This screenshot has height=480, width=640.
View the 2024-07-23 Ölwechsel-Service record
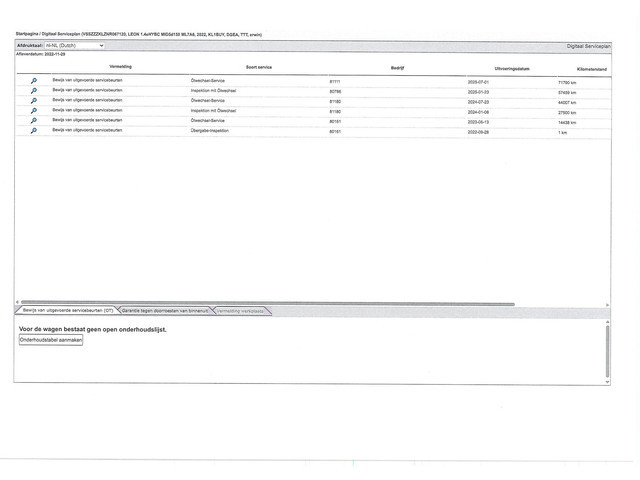pyautogui.click(x=33, y=101)
